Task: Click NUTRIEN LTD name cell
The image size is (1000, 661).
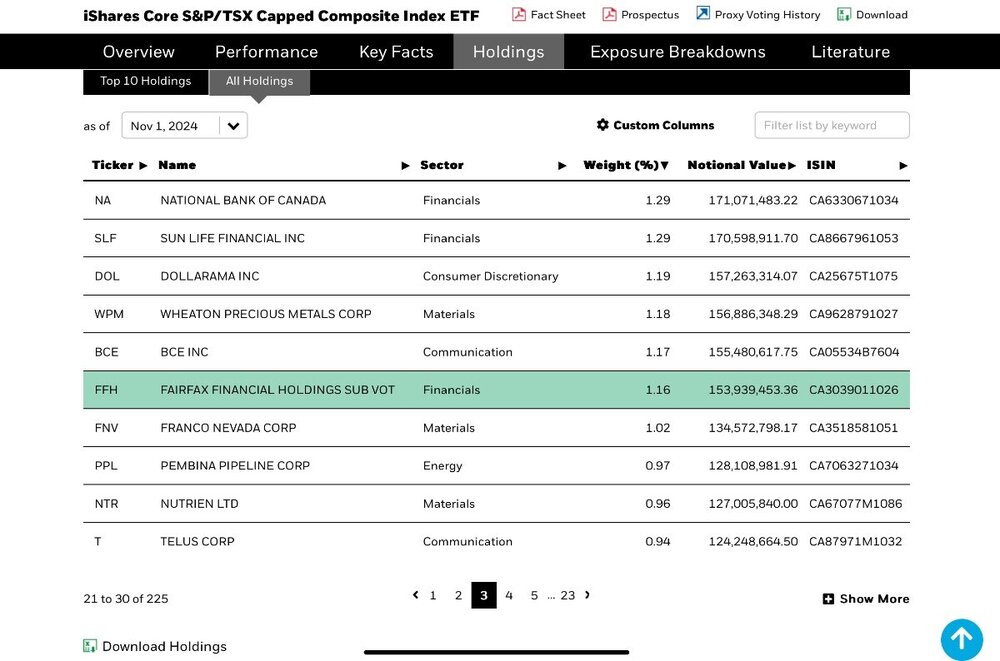Action: click(x=199, y=504)
